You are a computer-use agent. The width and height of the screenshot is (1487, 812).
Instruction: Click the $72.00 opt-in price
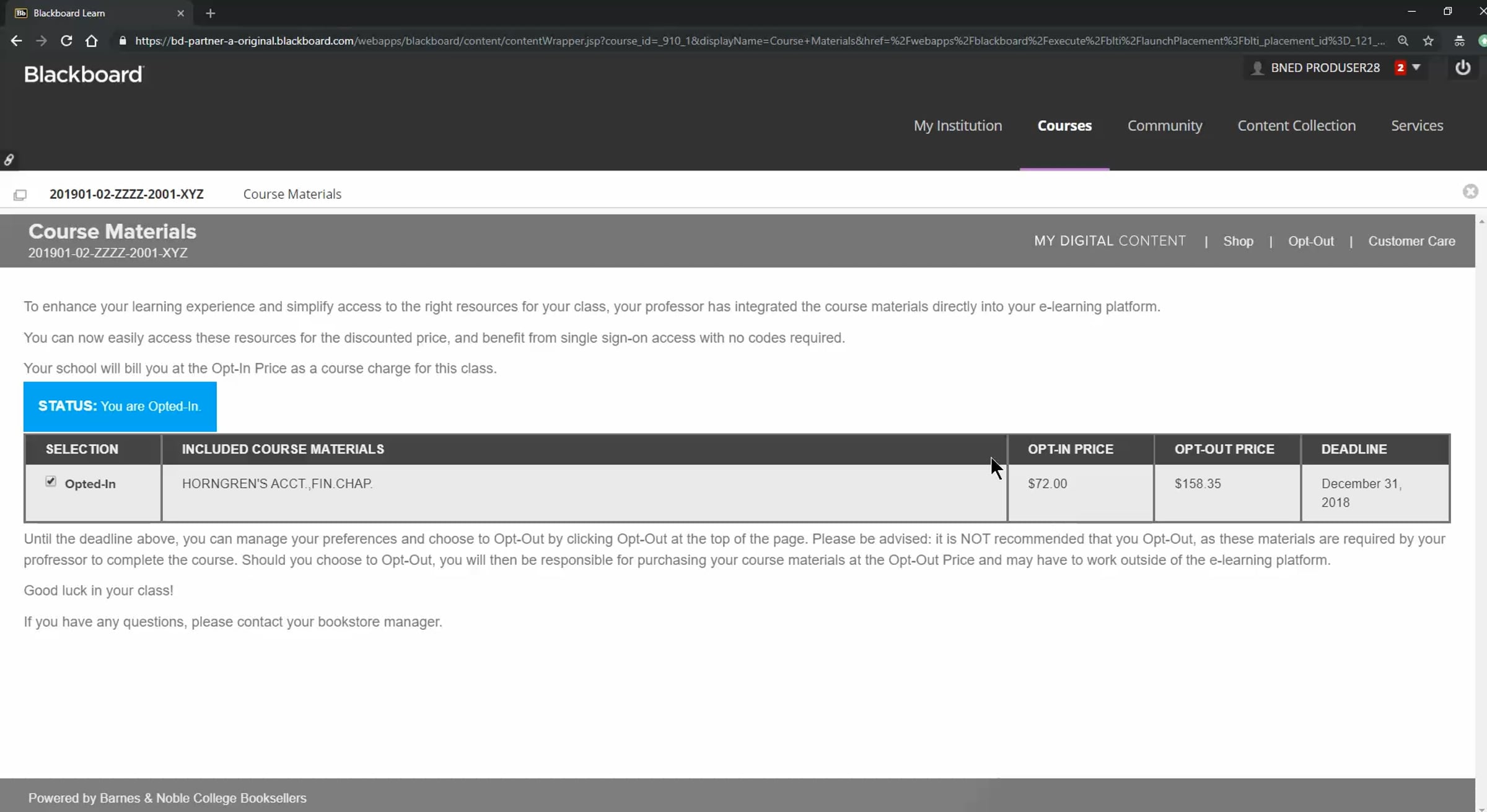[1047, 484]
